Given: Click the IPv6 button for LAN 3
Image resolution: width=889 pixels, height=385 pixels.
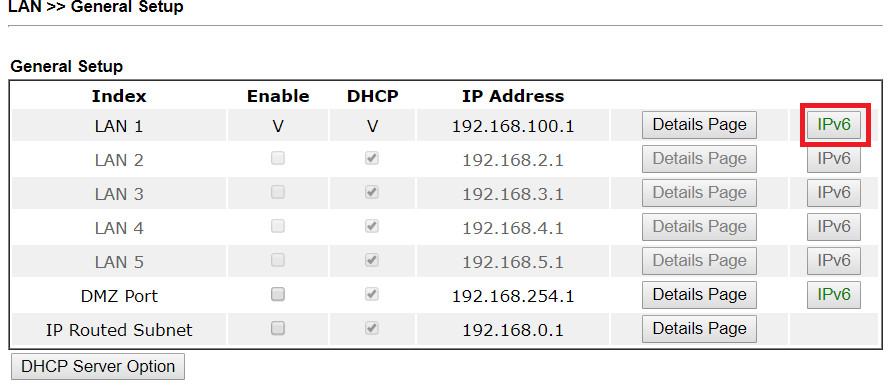Looking at the screenshot, I should [x=833, y=193].
